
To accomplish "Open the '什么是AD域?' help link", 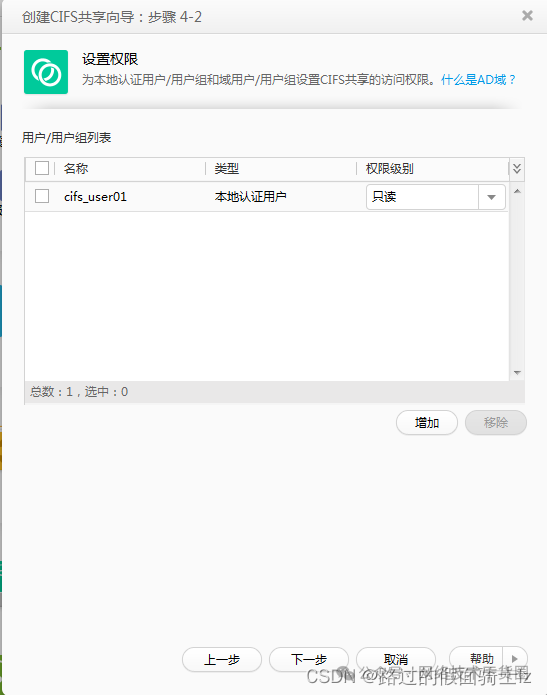I will (x=479, y=80).
